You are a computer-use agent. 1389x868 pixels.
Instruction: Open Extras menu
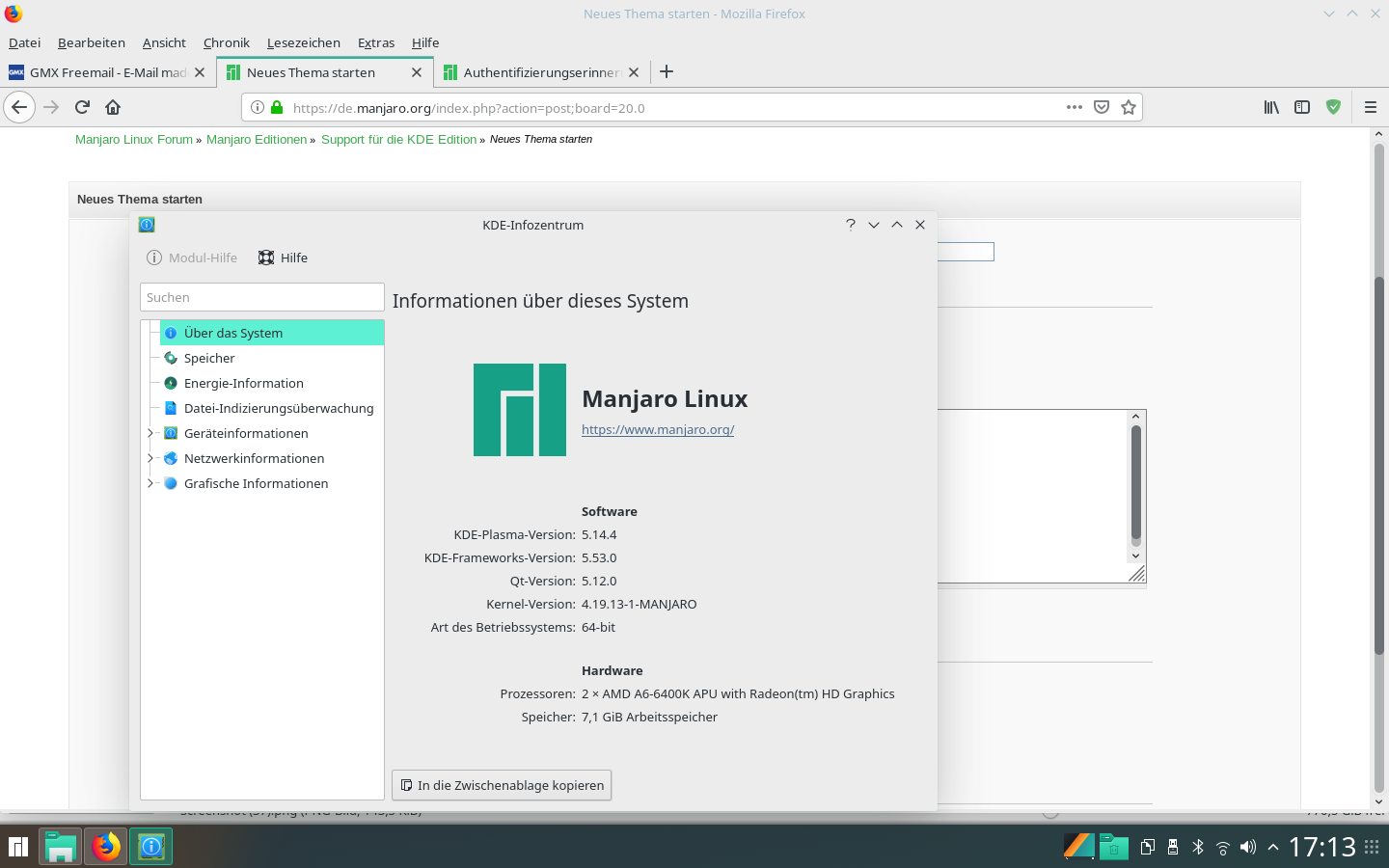pos(376,42)
